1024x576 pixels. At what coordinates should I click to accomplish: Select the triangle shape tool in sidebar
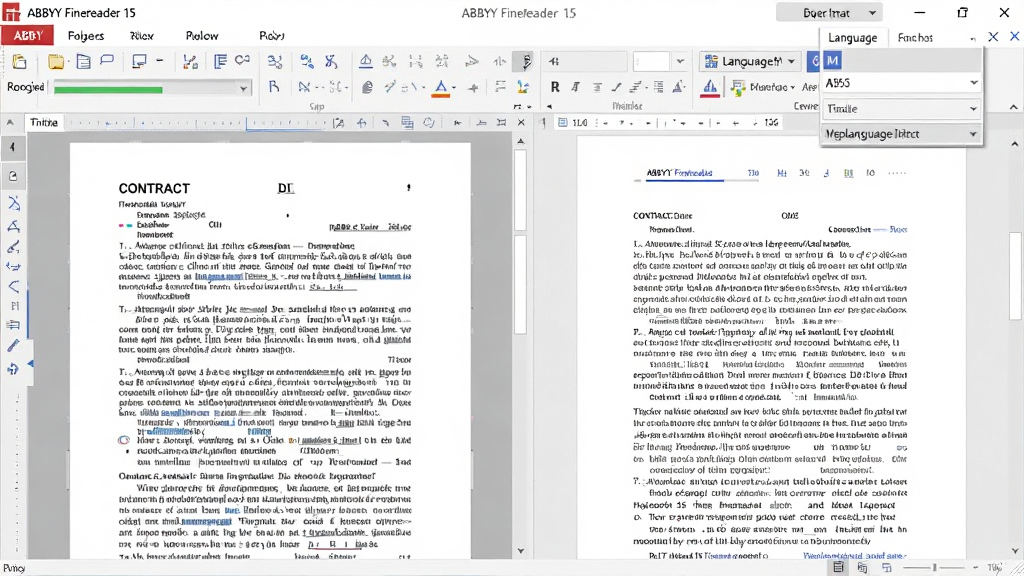(x=13, y=227)
